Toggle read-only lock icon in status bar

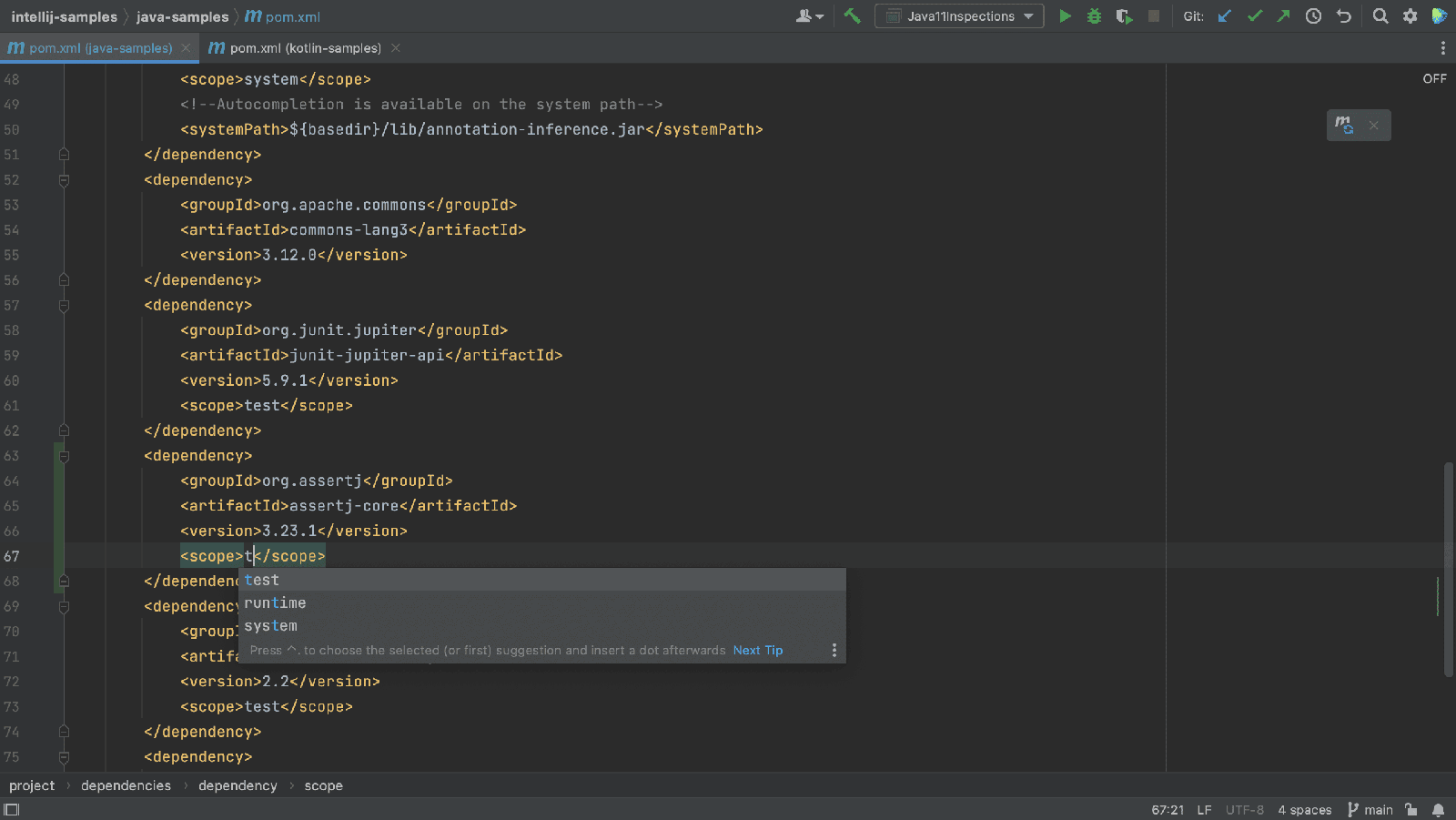point(1410,810)
